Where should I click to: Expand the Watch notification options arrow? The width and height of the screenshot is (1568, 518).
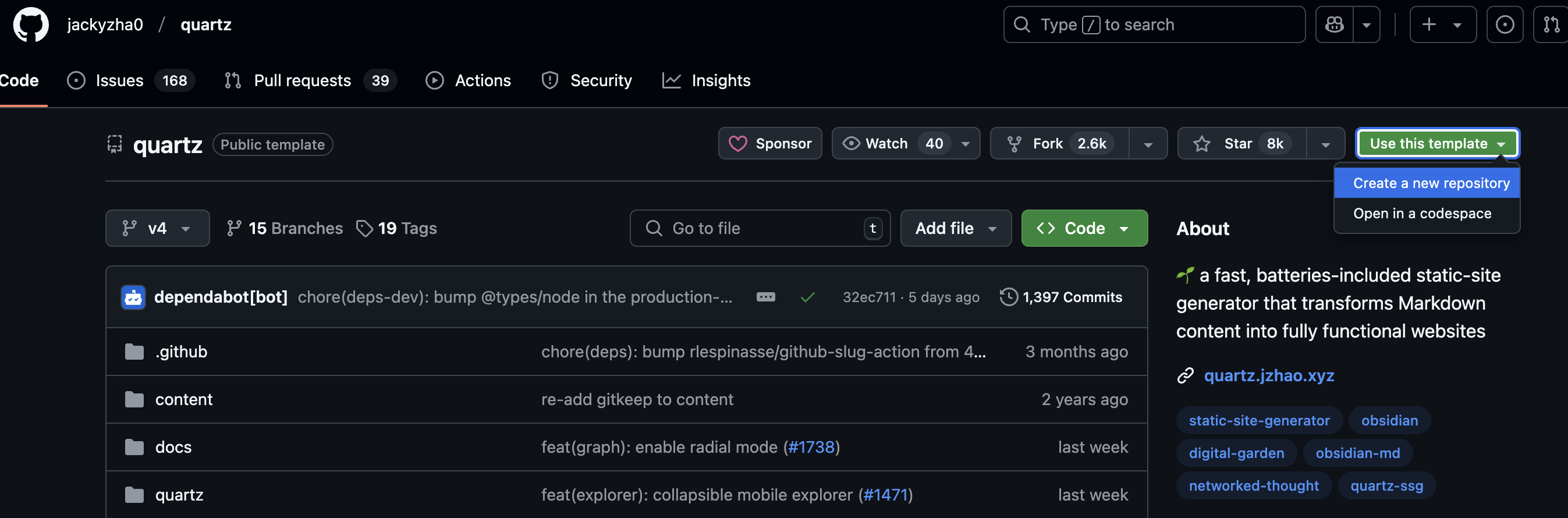click(966, 144)
